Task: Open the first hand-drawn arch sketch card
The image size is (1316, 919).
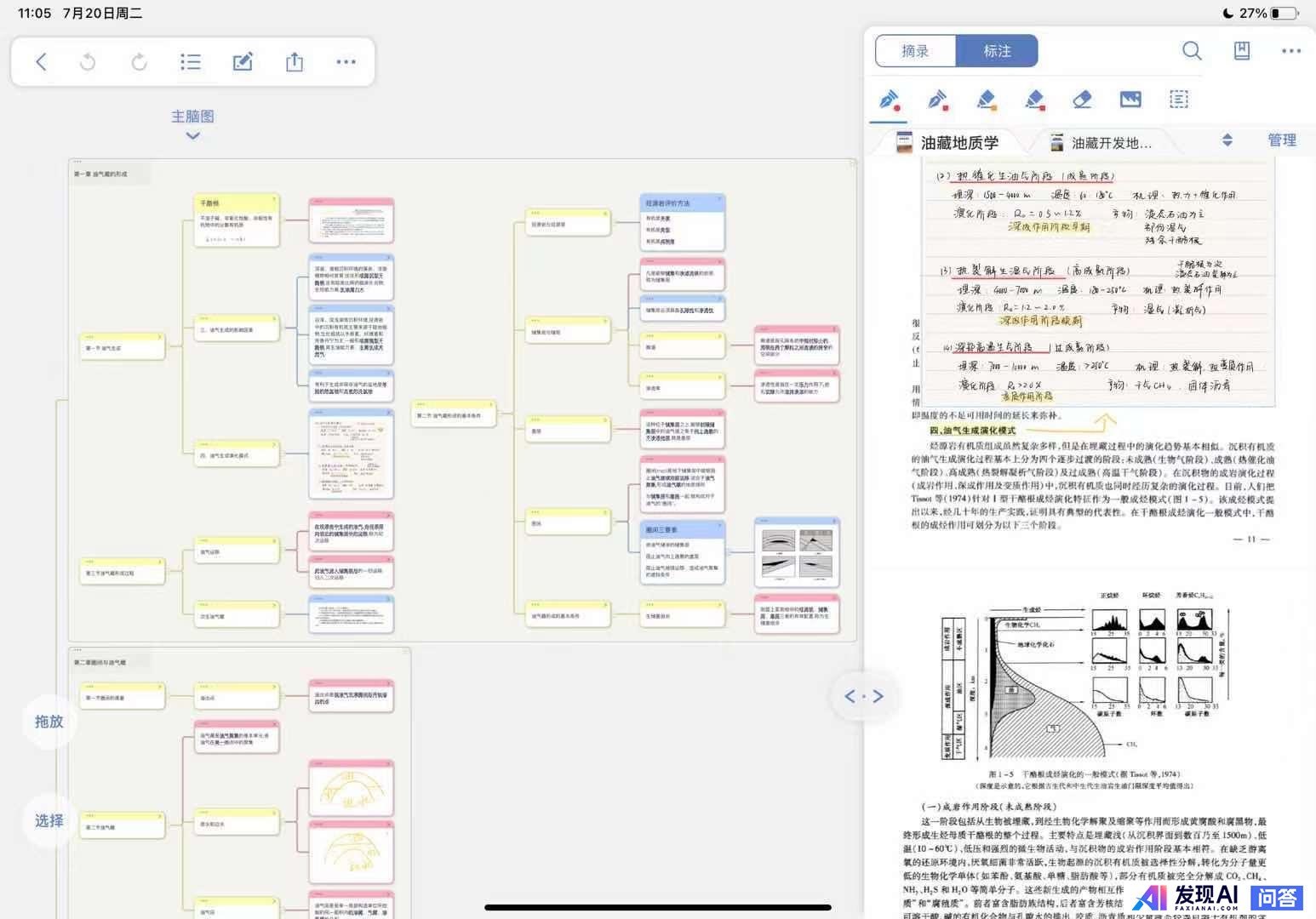Action: 351,789
